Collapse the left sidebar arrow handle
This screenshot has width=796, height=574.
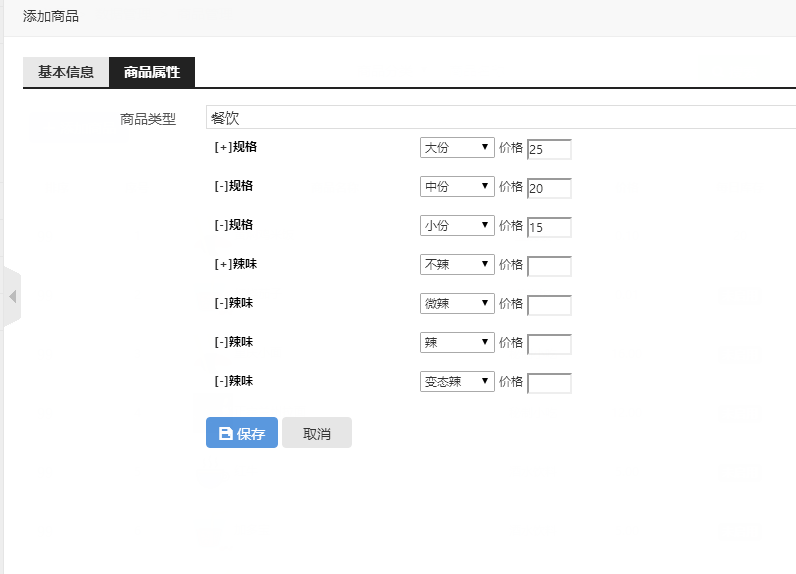click(x=12, y=297)
